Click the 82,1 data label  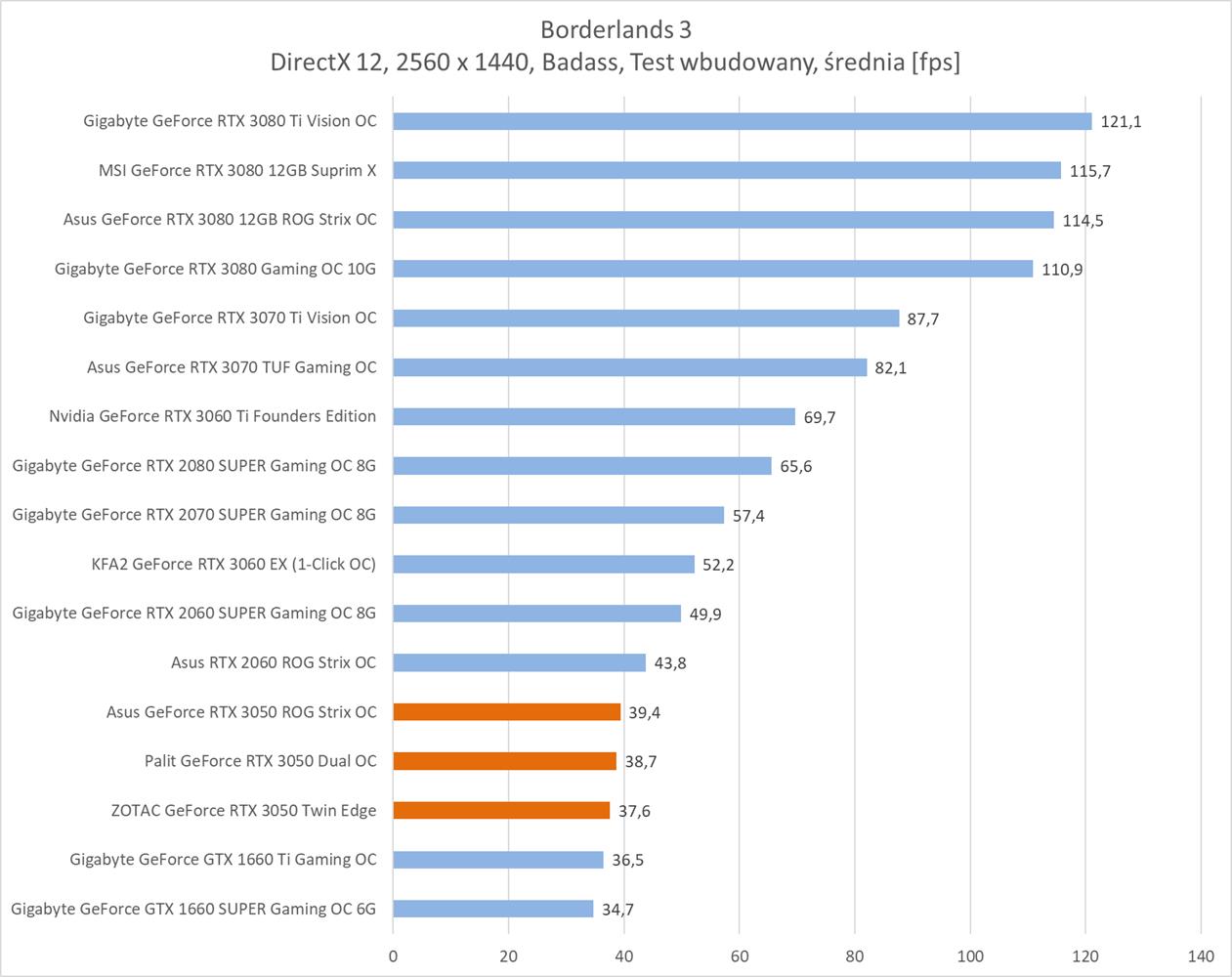[x=890, y=368]
